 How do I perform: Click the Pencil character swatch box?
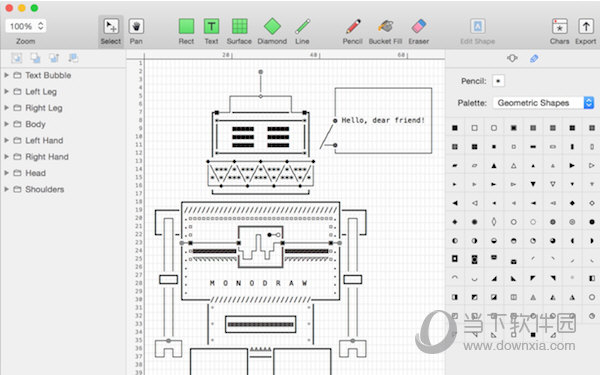(498, 81)
